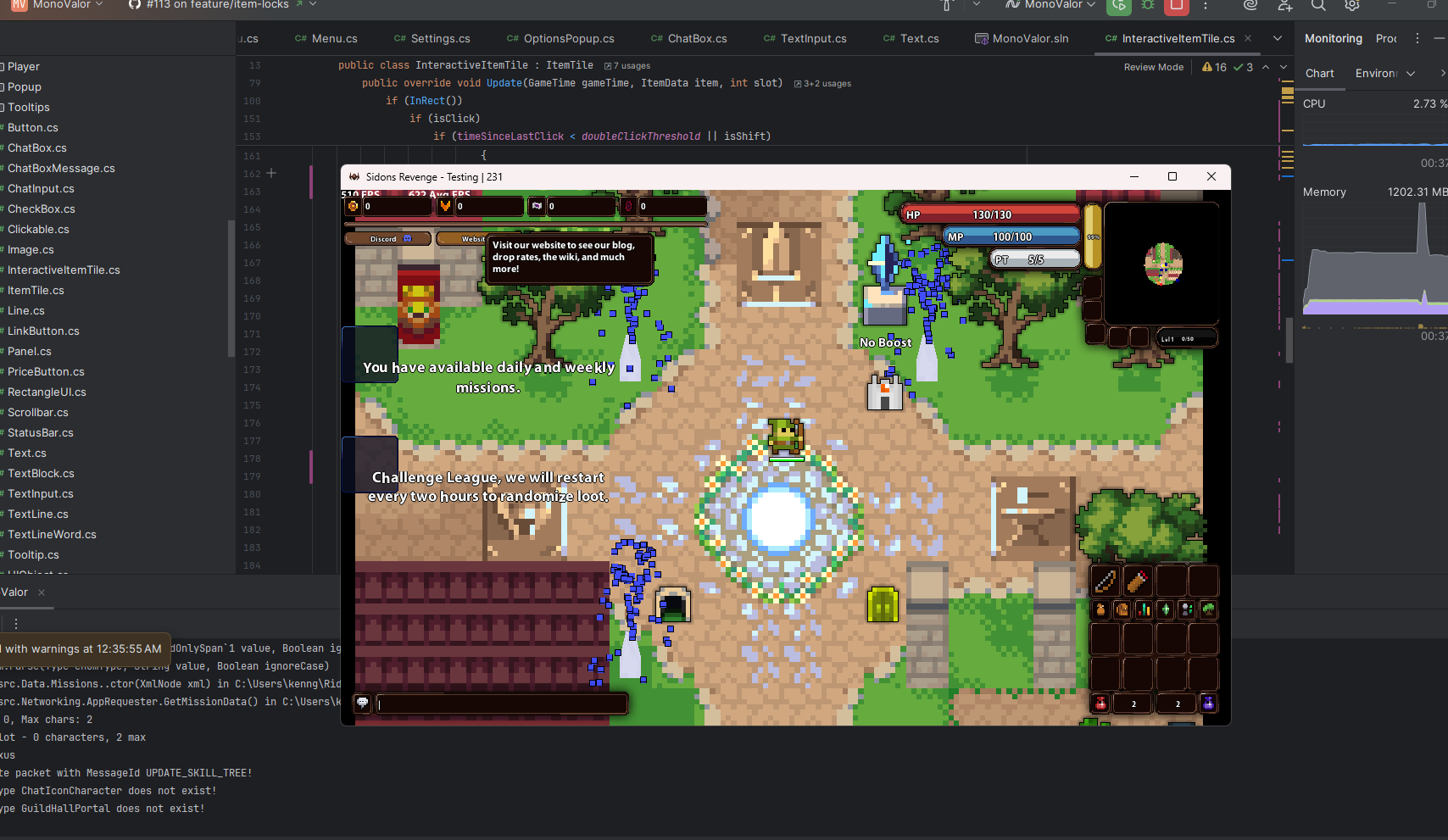Screen dimensions: 1448x840
Task: Click the in-game chat input field
Action: tap(502, 703)
